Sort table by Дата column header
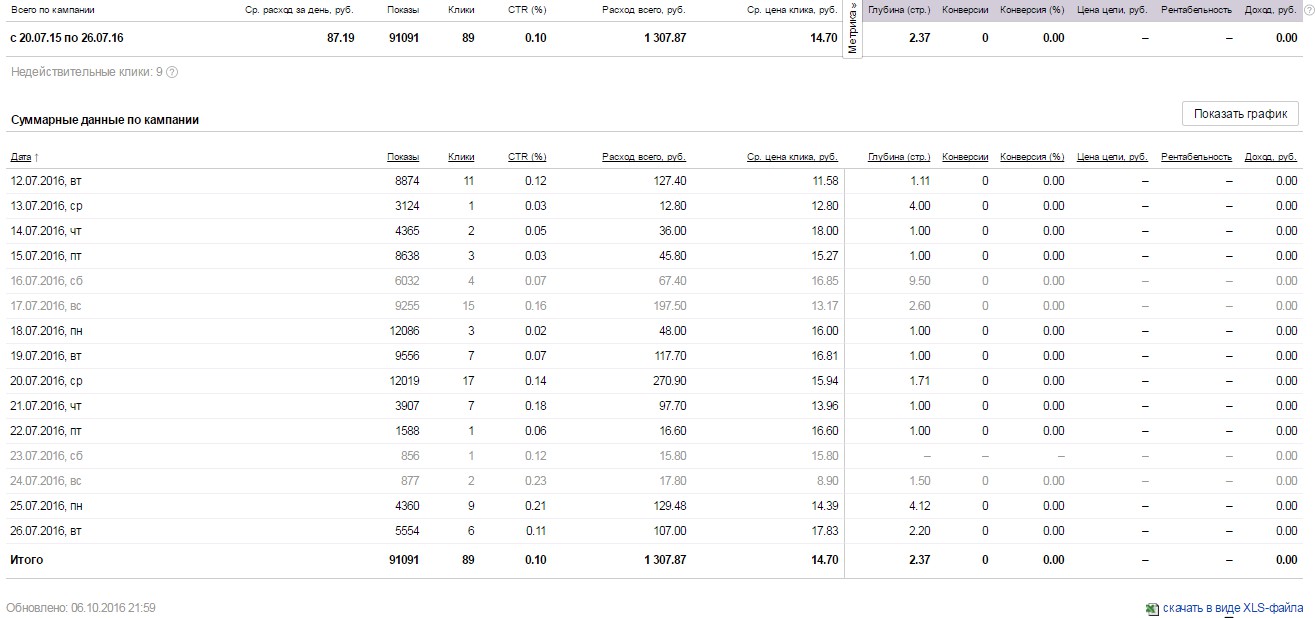The image size is (1315, 618). pyautogui.click(x=21, y=157)
